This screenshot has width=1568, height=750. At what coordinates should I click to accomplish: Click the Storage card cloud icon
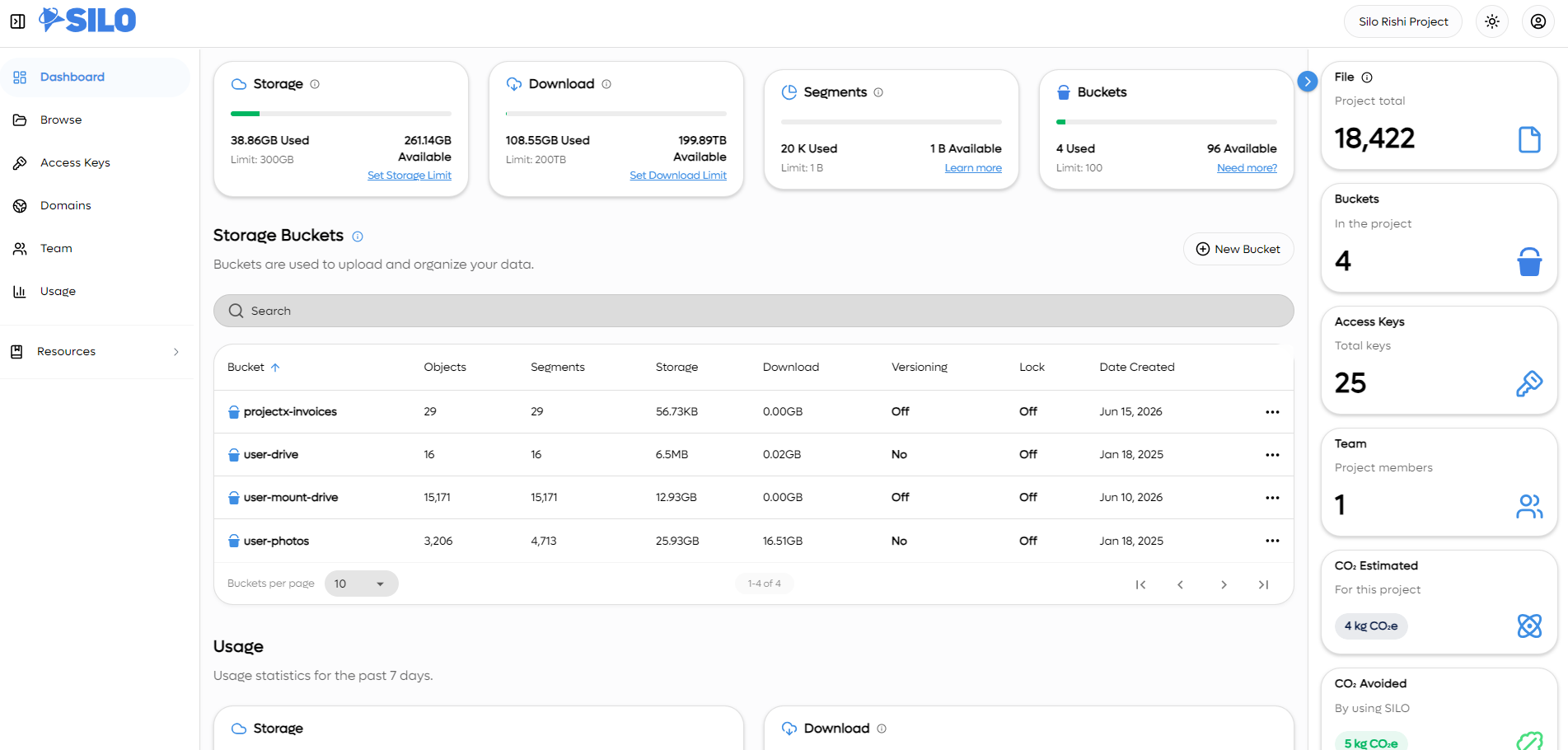239,84
